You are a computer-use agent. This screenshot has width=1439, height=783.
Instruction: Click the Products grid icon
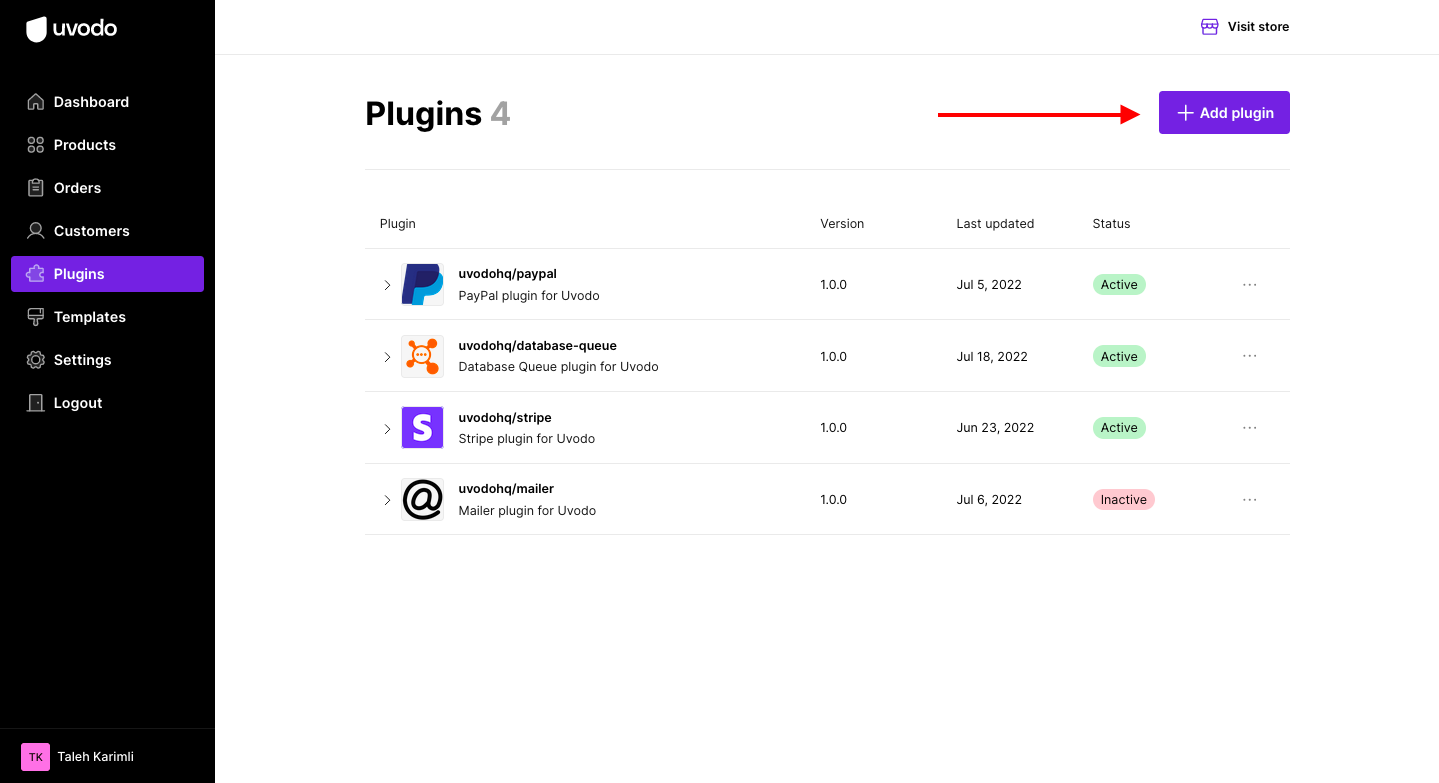pos(36,145)
